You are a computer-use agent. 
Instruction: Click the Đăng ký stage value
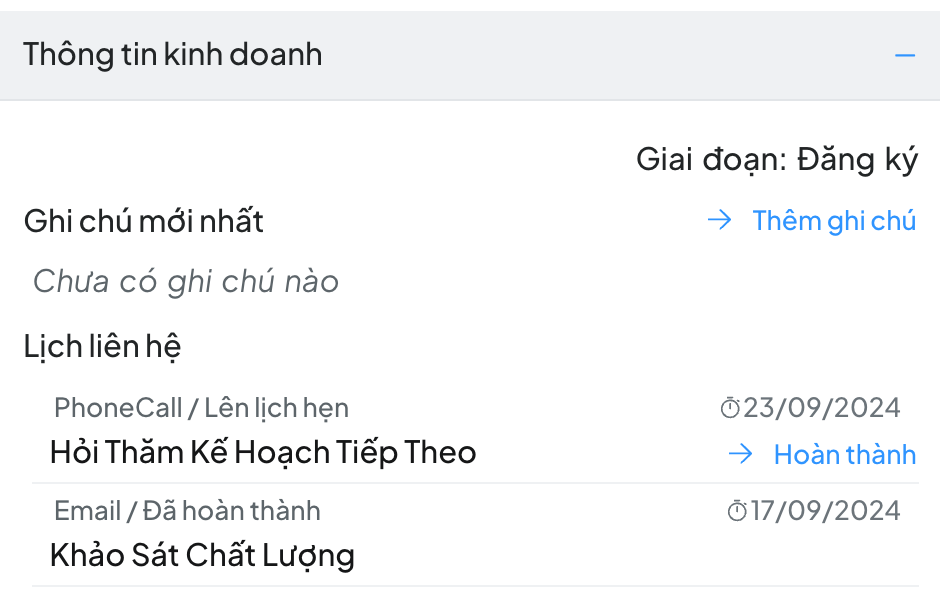coord(857,160)
